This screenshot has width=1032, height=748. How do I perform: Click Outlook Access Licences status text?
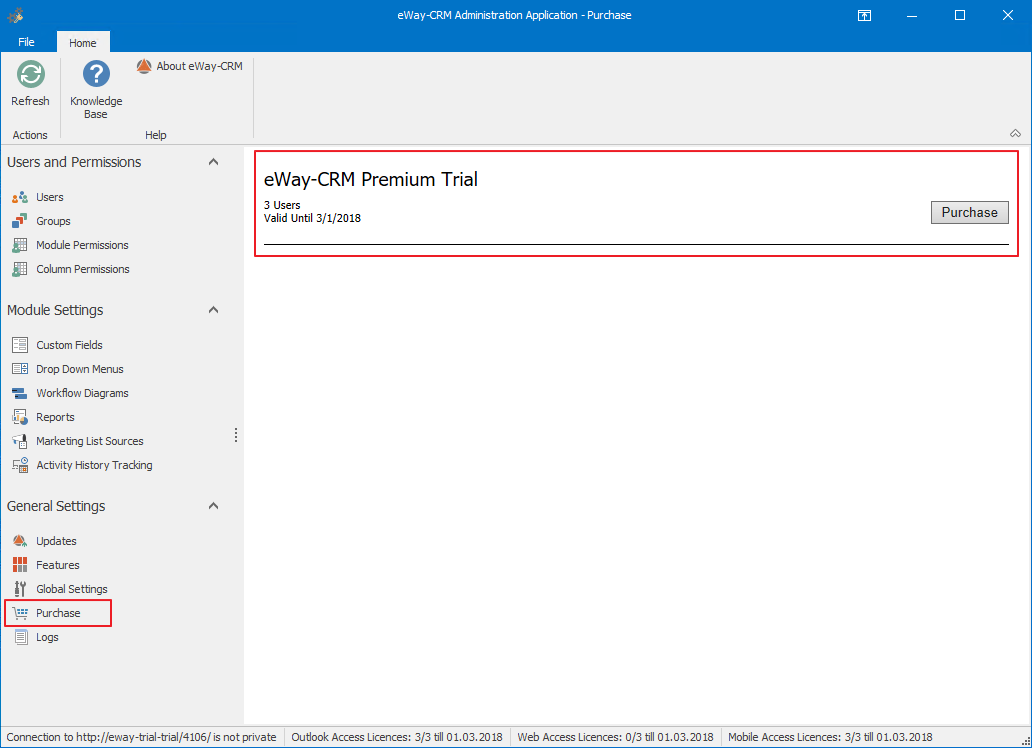click(397, 737)
